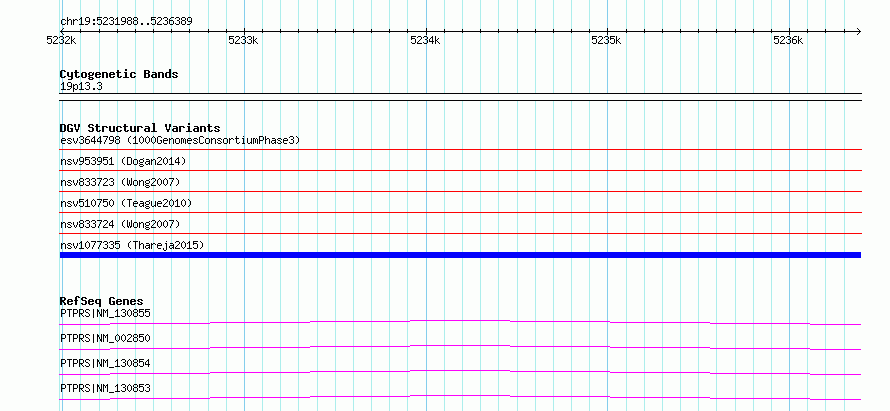The image size is (890, 411).
Task: Select the Cytogenetic Bands track heading
Action: (119, 74)
